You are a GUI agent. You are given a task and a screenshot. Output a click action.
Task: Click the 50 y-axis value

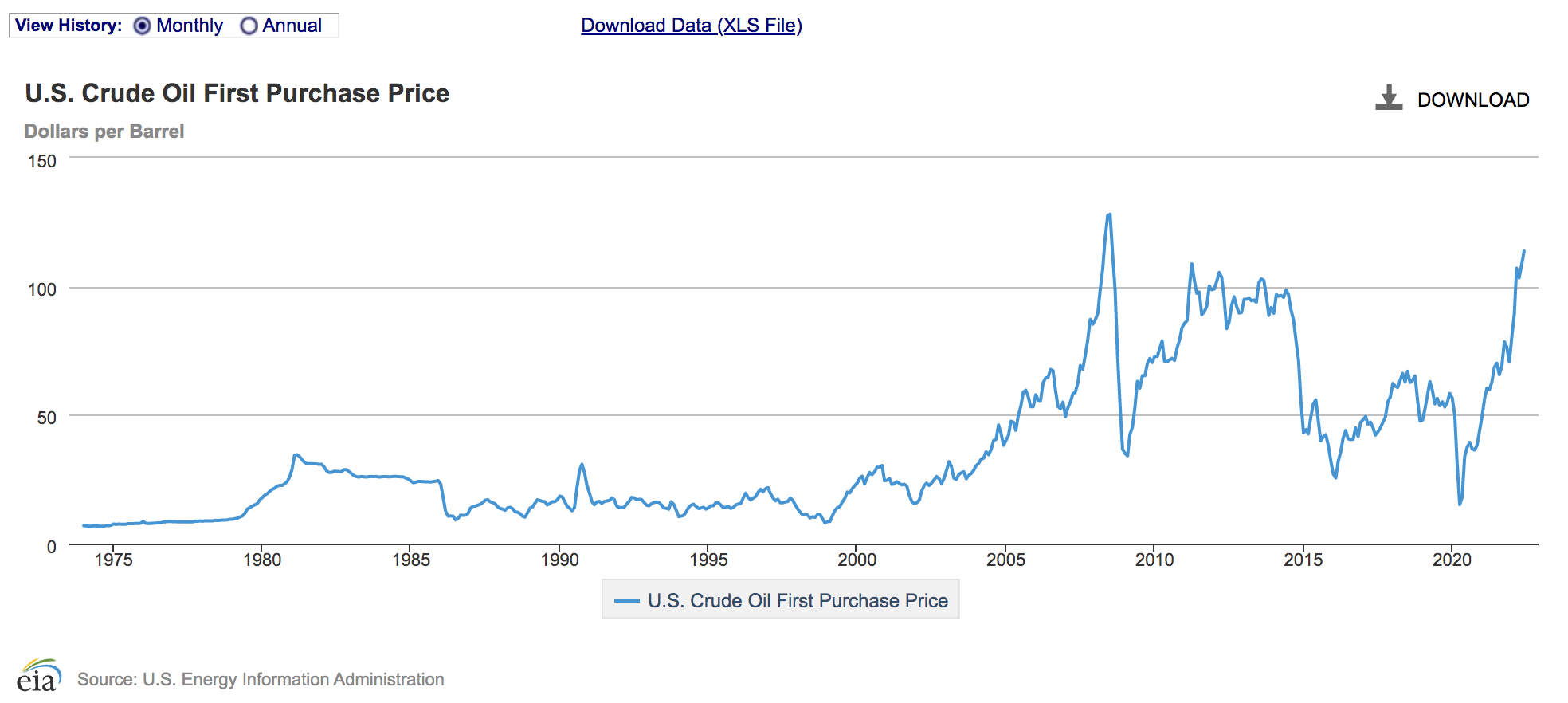pyautogui.click(x=47, y=418)
